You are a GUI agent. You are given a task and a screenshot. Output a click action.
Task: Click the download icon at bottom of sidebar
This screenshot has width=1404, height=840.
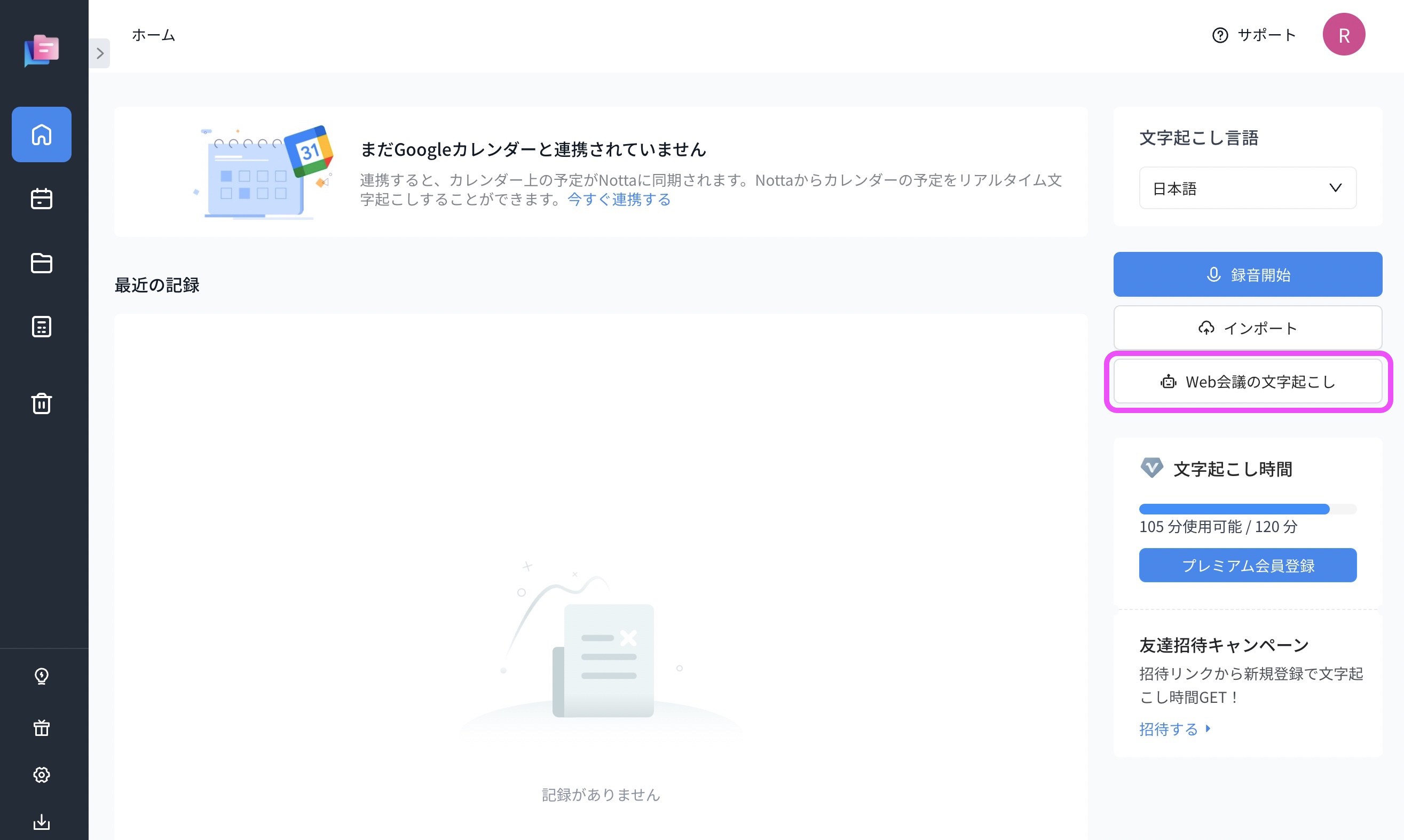pyautogui.click(x=42, y=823)
